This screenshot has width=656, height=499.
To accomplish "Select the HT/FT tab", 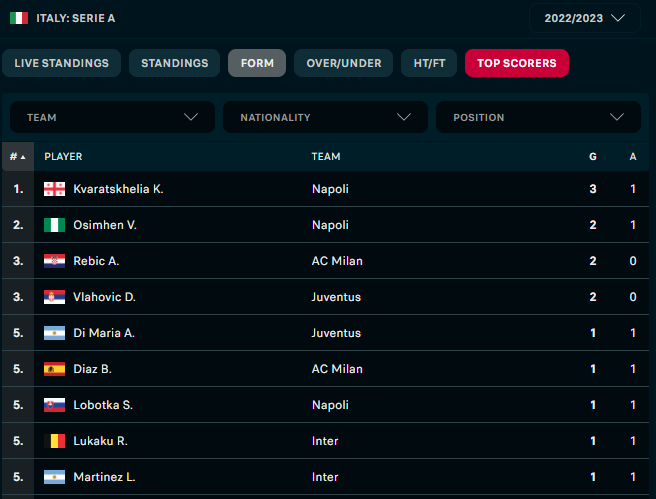I will tap(429, 63).
